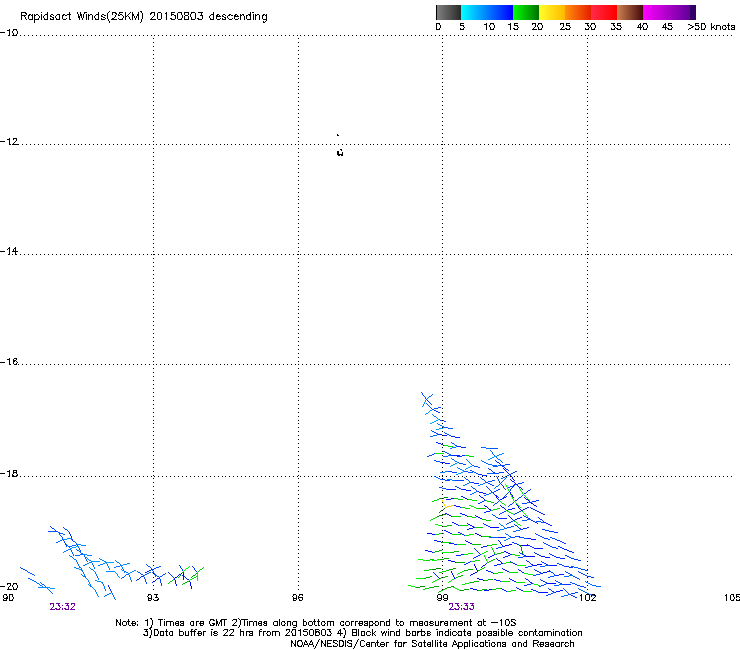Click the yellow 20-25 knots color segment

[552, 12]
